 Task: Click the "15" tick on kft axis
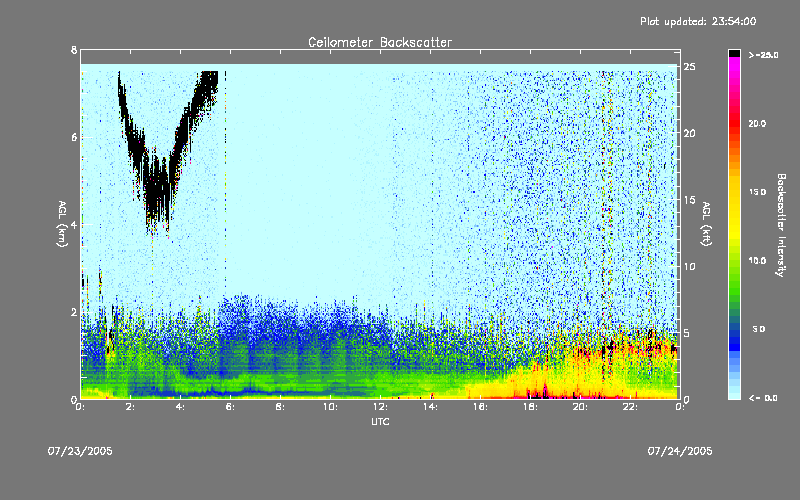[690, 200]
